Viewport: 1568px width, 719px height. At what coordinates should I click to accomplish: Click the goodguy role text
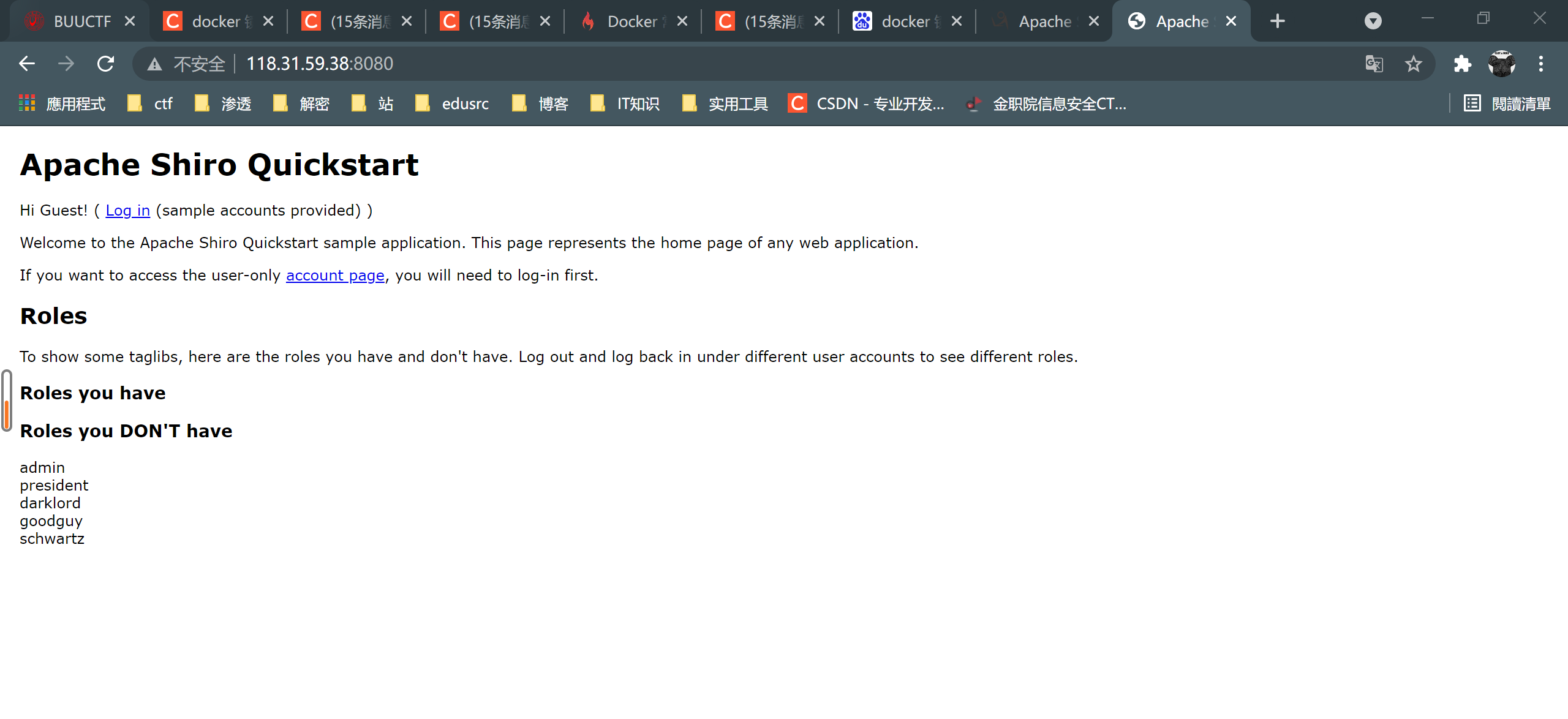[x=51, y=521]
